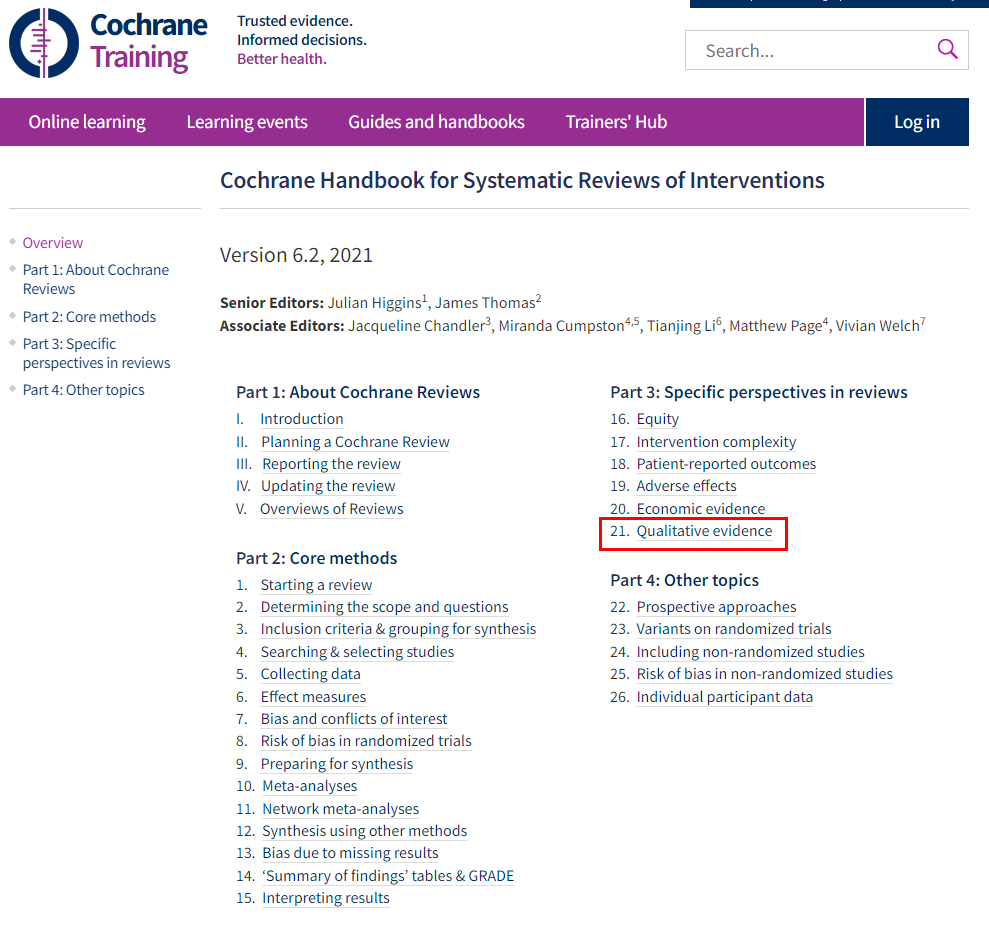Click the Version 6.2, 2021 text
Image resolution: width=989 pixels, height=935 pixels.
(296, 255)
